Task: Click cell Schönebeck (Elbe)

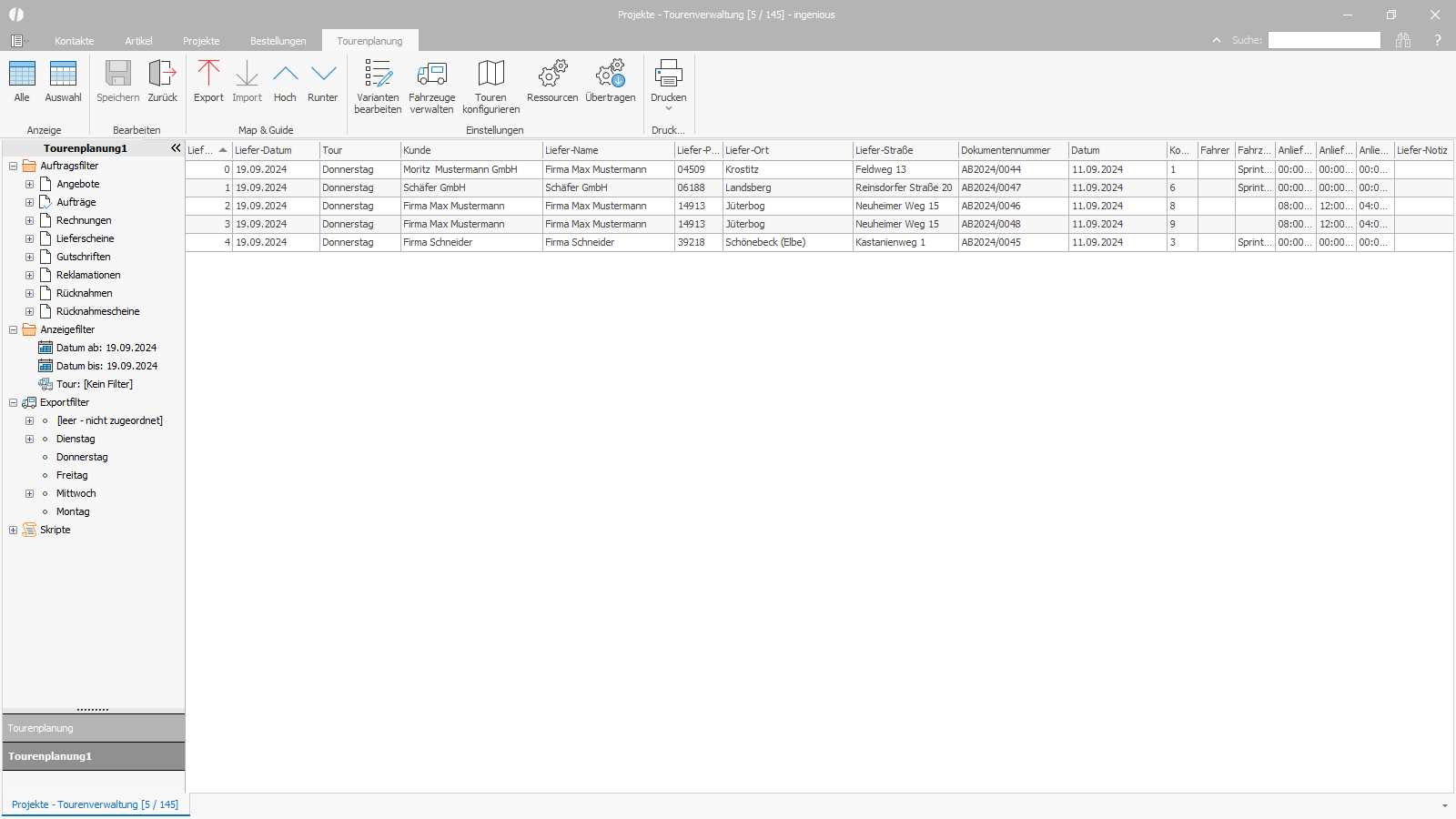Action: click(x=787, y=242)
